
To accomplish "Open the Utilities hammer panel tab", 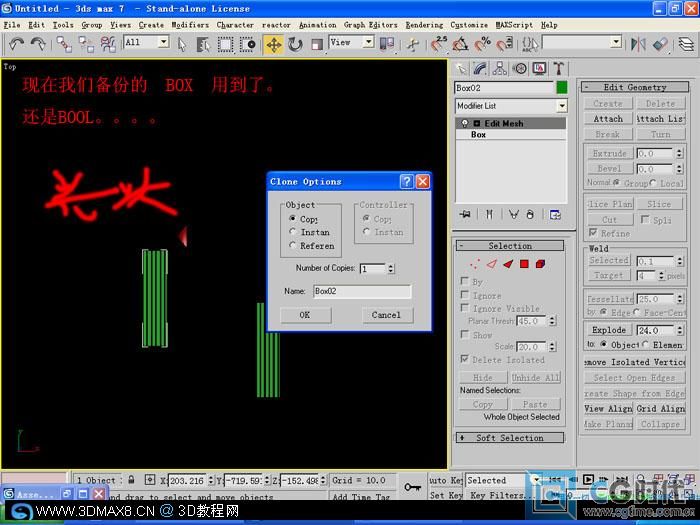I will pos(558,68).
